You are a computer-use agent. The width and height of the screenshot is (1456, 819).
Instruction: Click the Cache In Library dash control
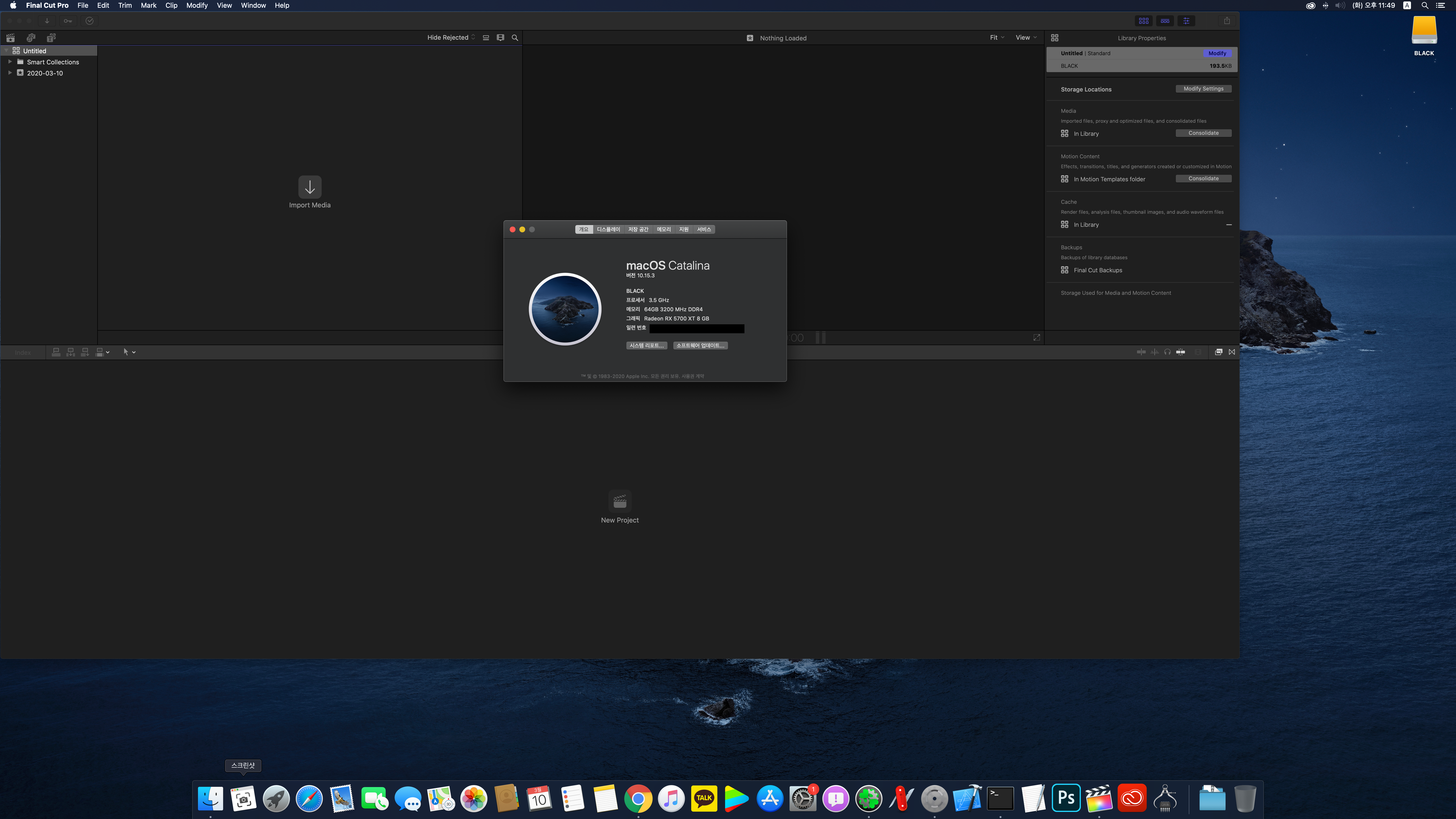pyautogui.click(x=1228, y=224)
